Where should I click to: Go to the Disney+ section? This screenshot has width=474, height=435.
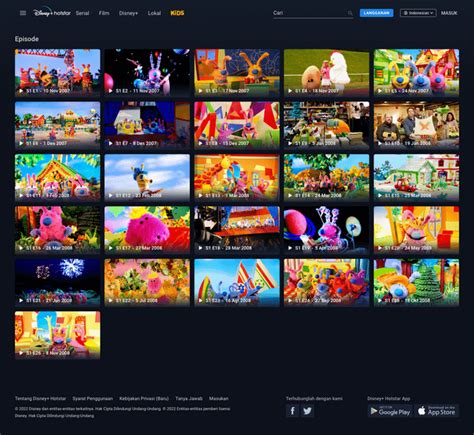coord(128,13)
